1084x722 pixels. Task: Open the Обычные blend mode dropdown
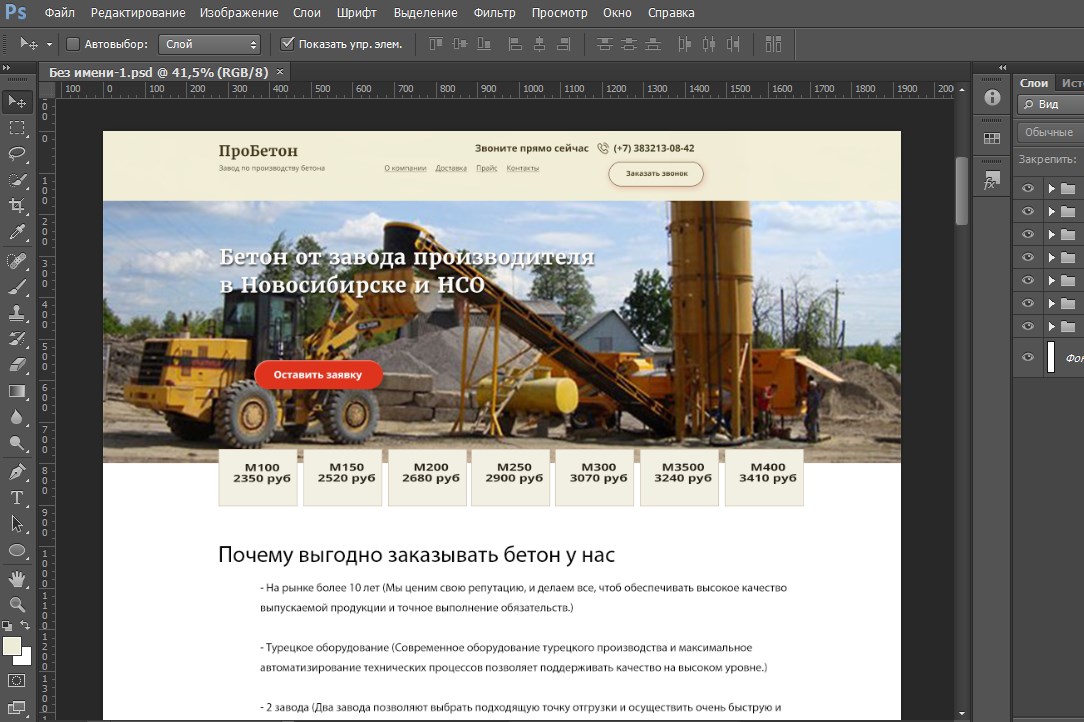click(1050, 132)
